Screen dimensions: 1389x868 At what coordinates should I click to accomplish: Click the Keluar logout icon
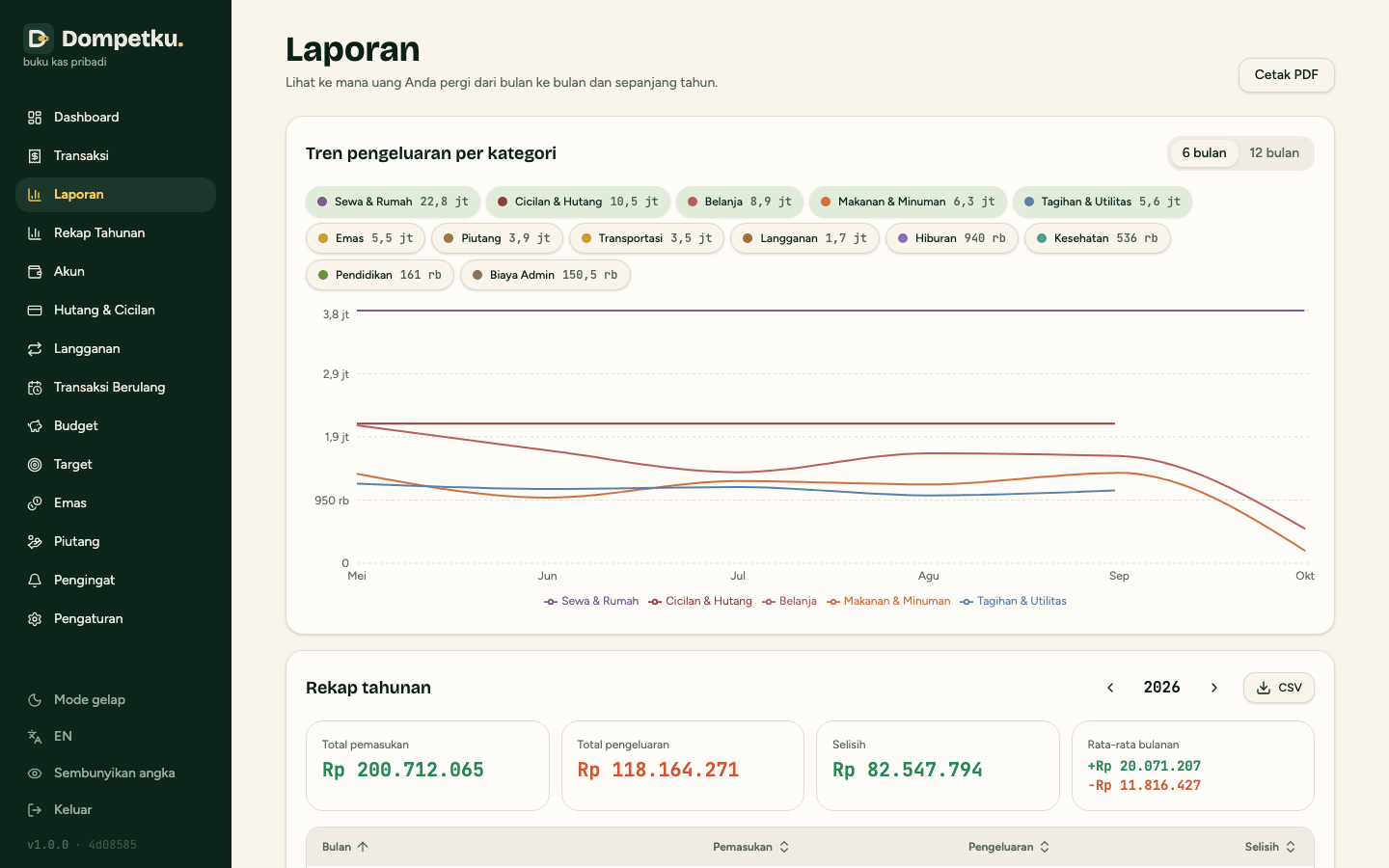click(35, 810)
